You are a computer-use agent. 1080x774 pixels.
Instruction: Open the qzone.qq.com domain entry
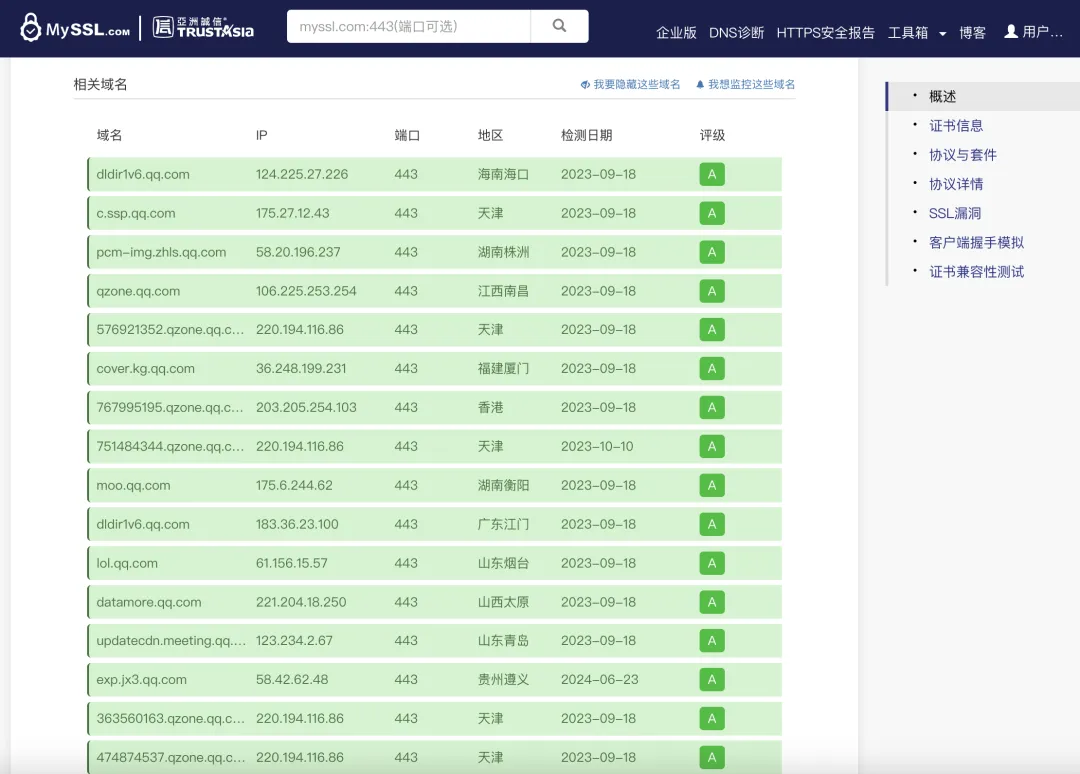pyautogui.click(x=138, y=291)
